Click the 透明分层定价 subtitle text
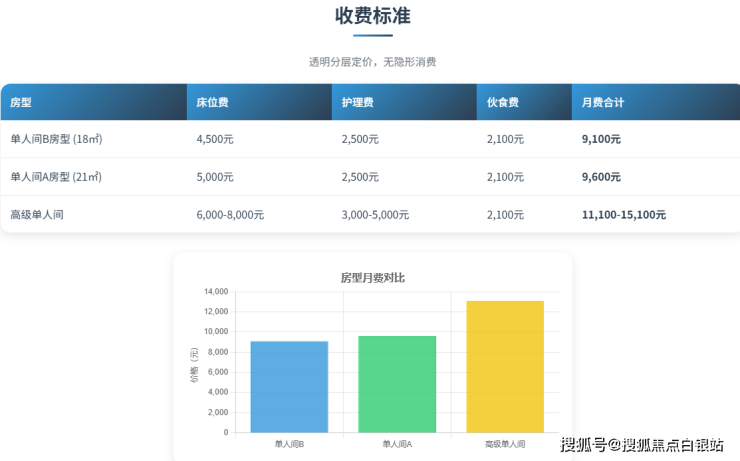 pyautogui.click(x=372, y=62)
